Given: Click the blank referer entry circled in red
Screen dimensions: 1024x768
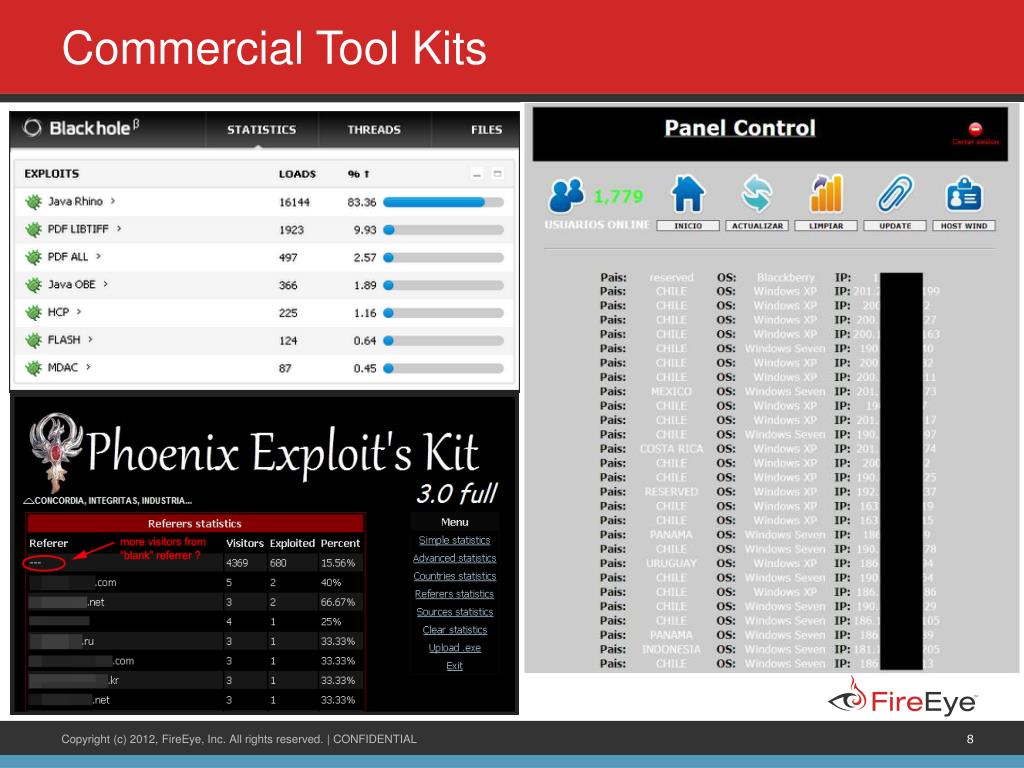Looking at the screenshot, I should point(44,563).
